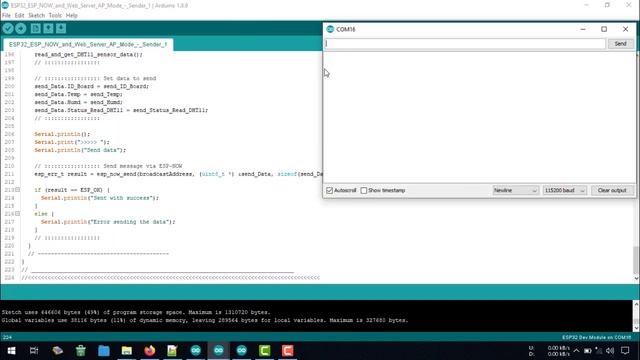Open the Edit menu
This screenshot has height=360, width=640.
pyautogui.click(x=19, y=16)
